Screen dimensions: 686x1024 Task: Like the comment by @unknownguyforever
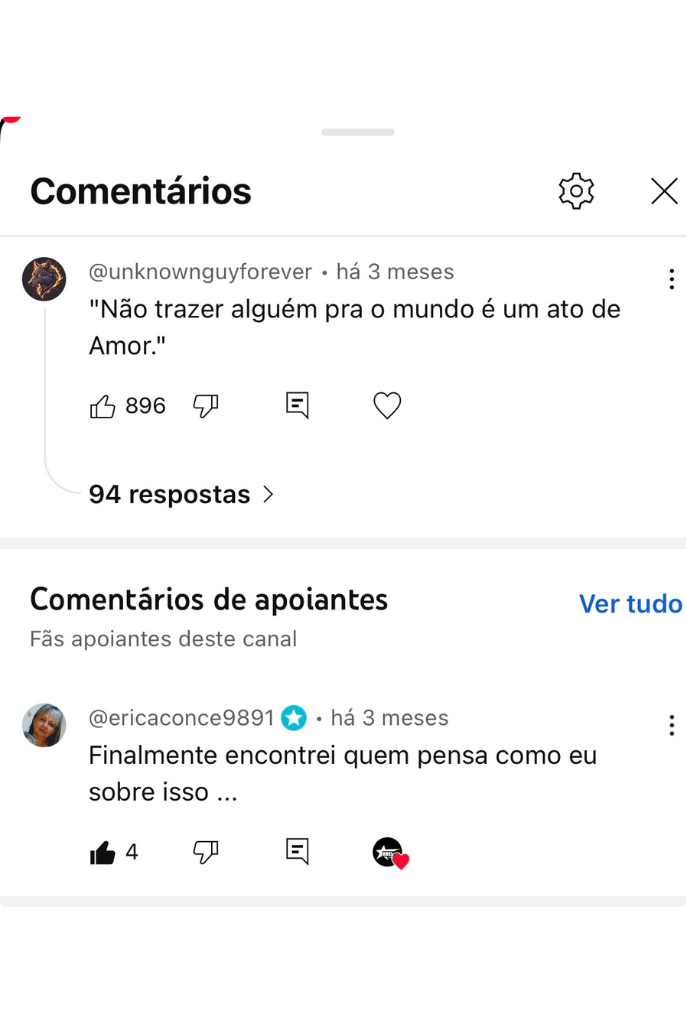(103, 406)
